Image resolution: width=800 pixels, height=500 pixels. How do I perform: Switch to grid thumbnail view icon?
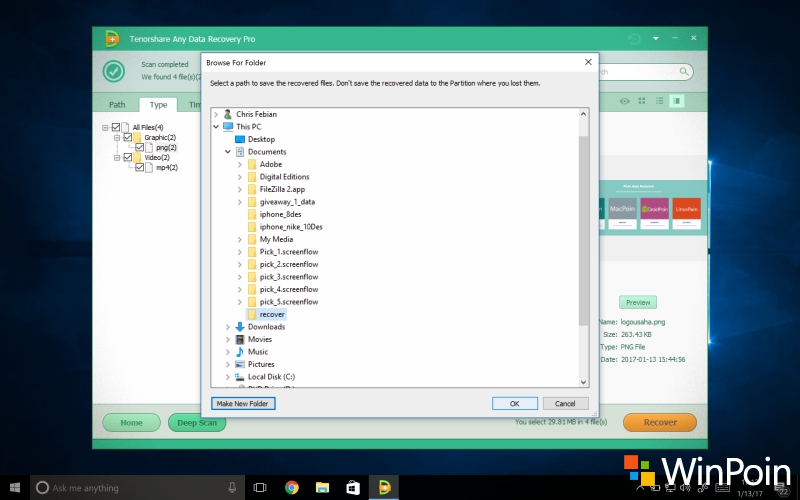pyautogui.click(x=642, y=101)
